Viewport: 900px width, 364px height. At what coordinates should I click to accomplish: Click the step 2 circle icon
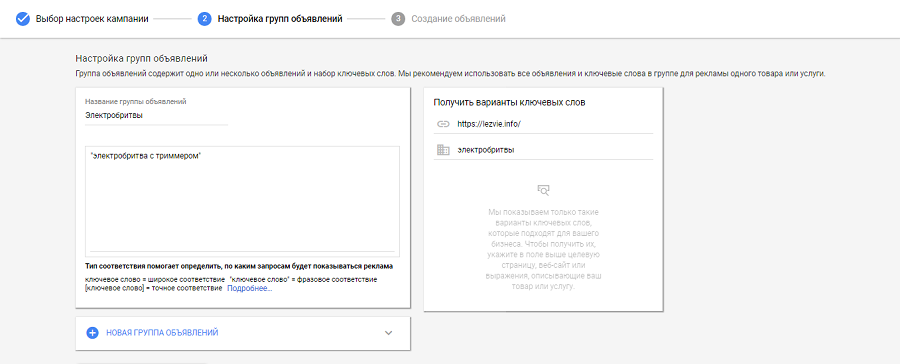click(x=204, y=19)
